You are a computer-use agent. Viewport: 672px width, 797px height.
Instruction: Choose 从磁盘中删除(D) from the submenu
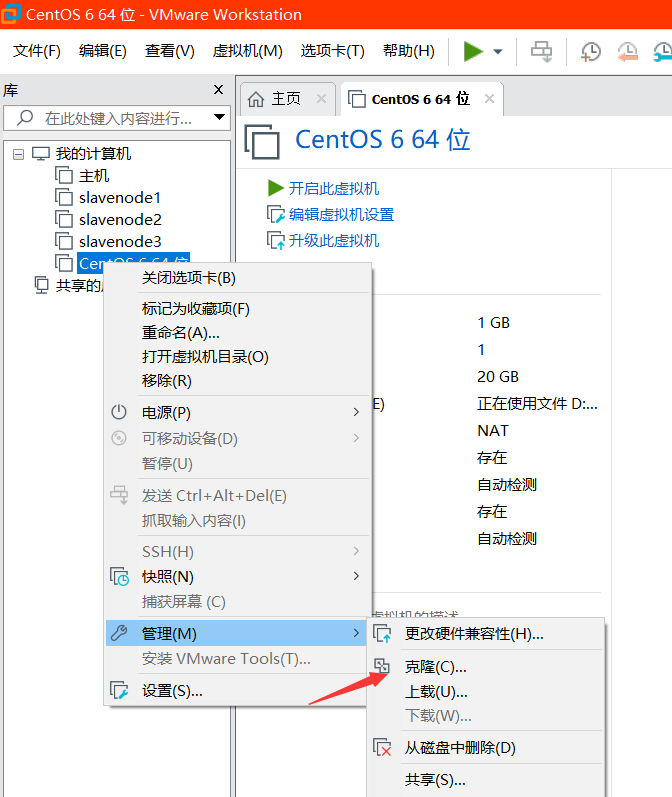pos(486,748)
